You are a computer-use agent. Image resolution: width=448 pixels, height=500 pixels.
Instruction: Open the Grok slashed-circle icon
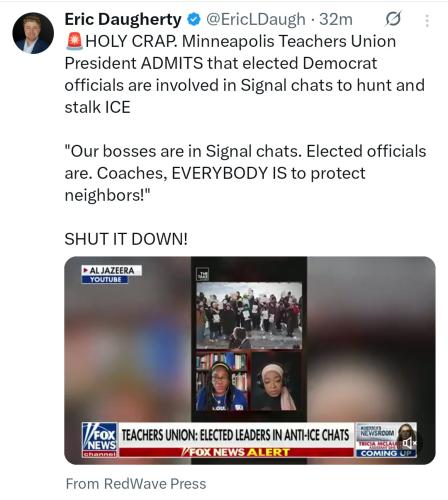point(393,19)
